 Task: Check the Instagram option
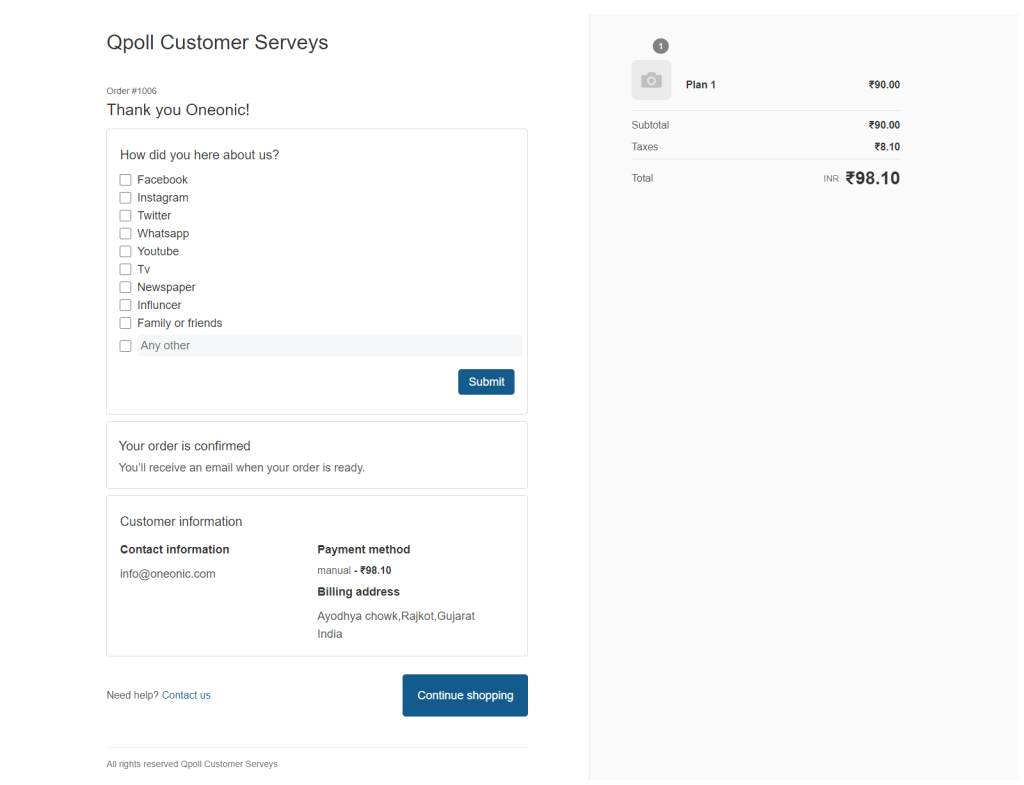(125, 198)
